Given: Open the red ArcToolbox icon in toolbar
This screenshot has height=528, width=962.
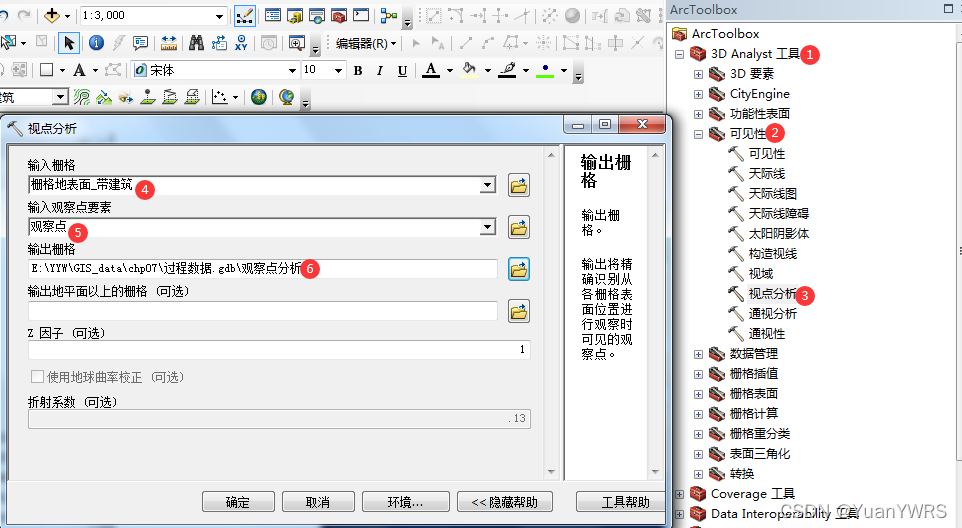Looking at the screenshot, I should click(339, 15).
